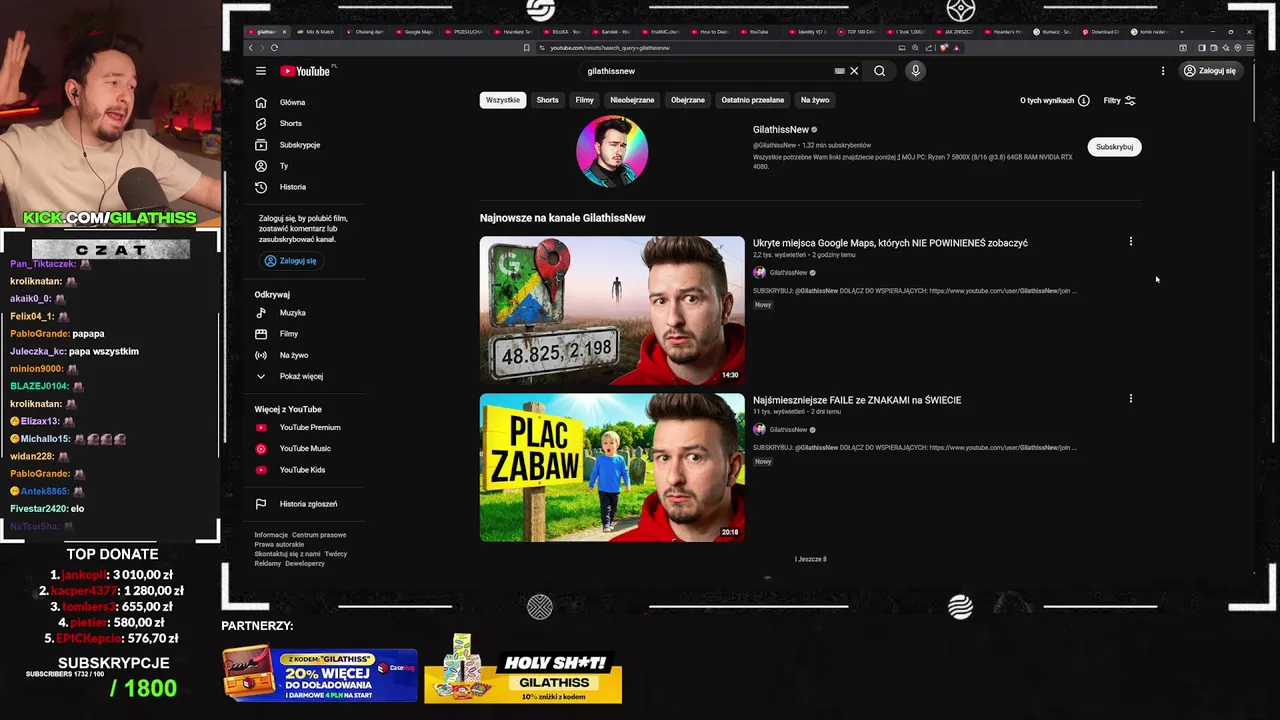Open the Deweloperzy footer link
1280x720 pixels.
[305, 564]
